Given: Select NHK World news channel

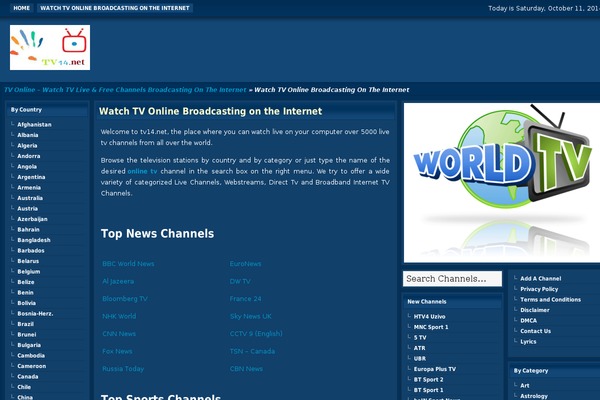Looking at the screenshot, I should tap(119, 316).
